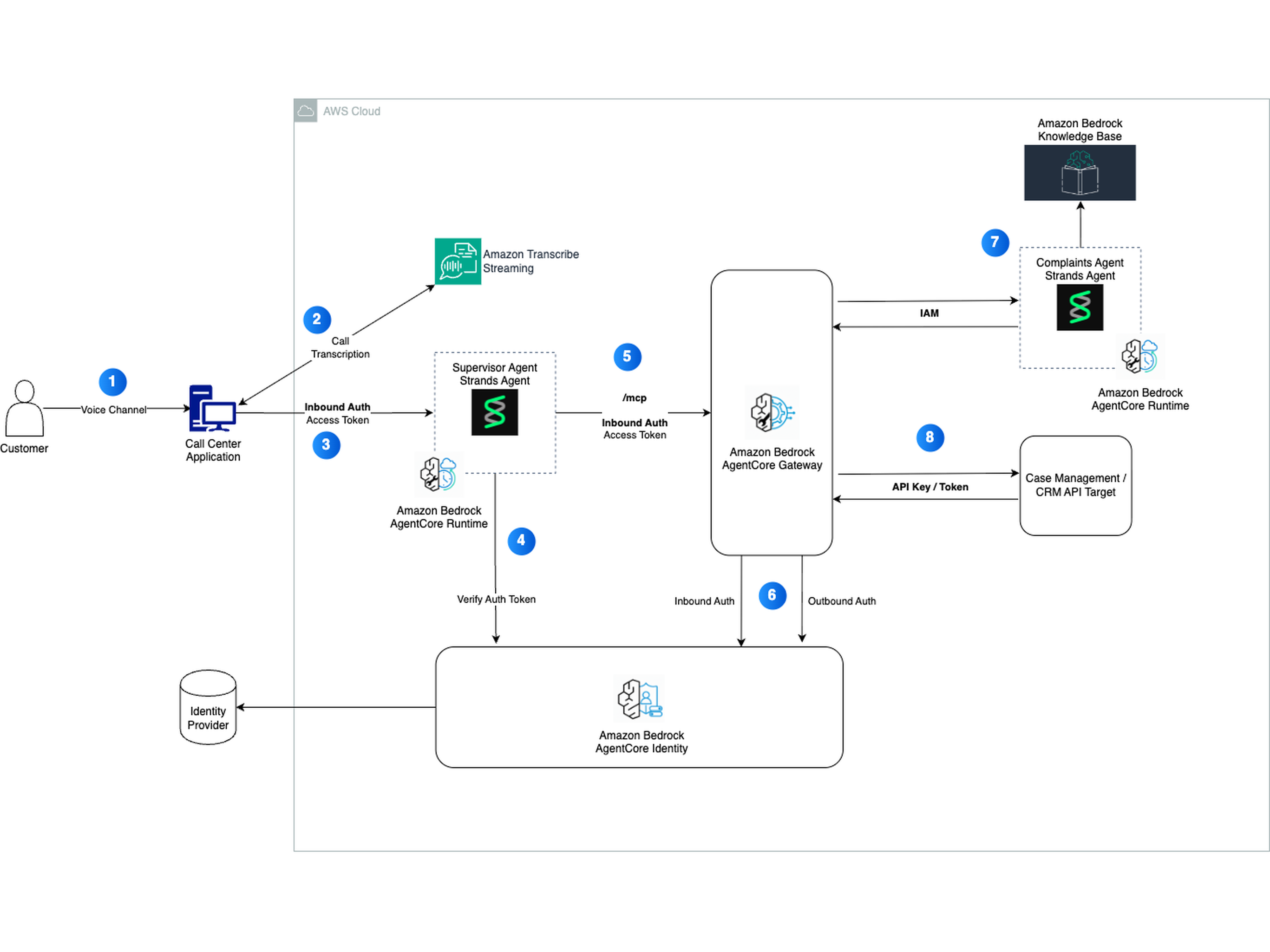Click the 'Voice Channel' label
1270x952 pixels.
click(113, 410)
